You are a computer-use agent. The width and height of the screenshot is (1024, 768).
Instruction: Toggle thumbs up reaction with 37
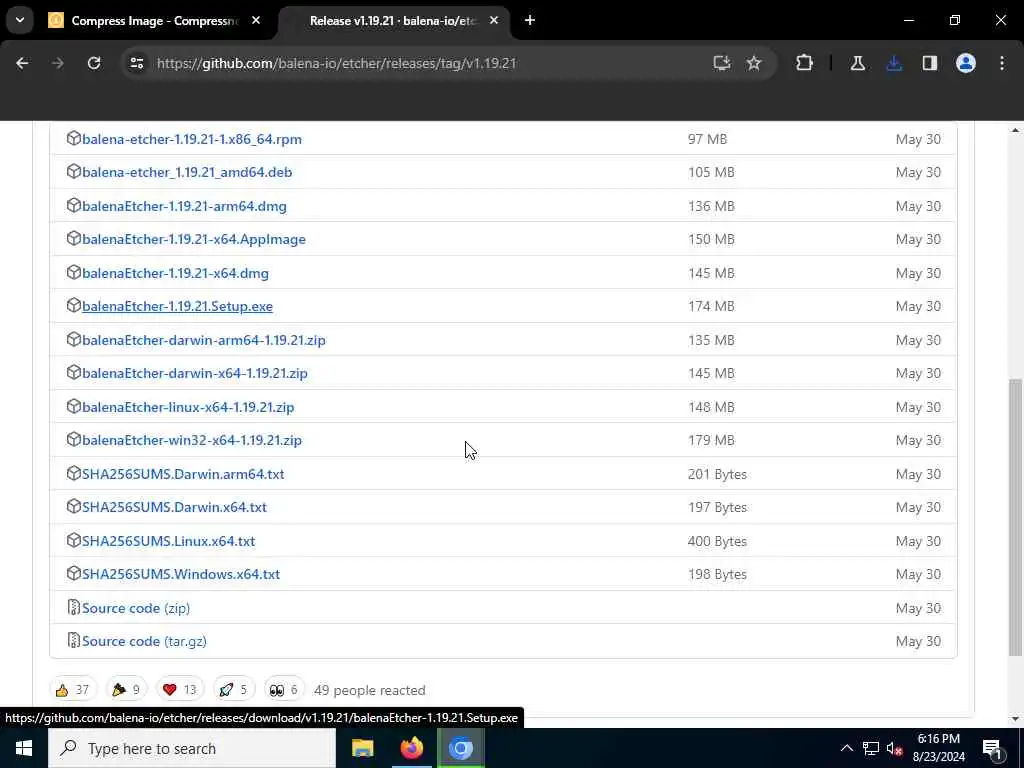pyautogui.click(x=73, y=690)
